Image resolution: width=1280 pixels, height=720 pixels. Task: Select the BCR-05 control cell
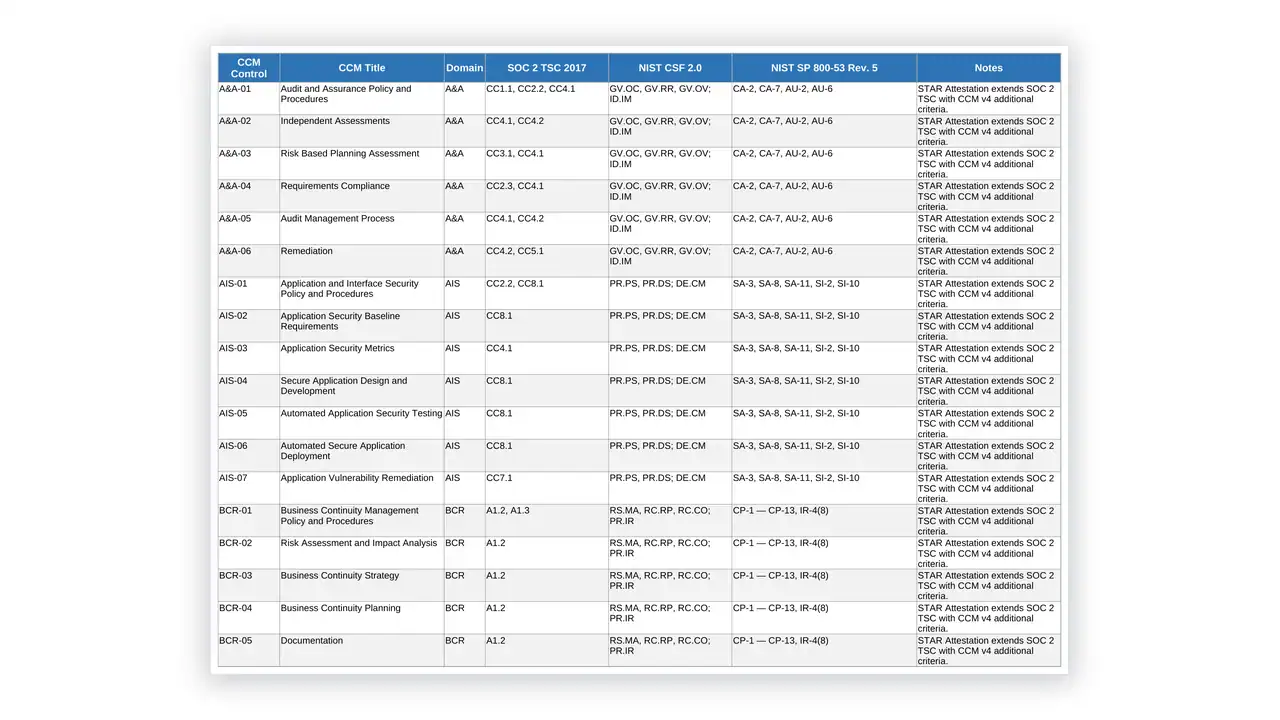(x=249, y=651)
